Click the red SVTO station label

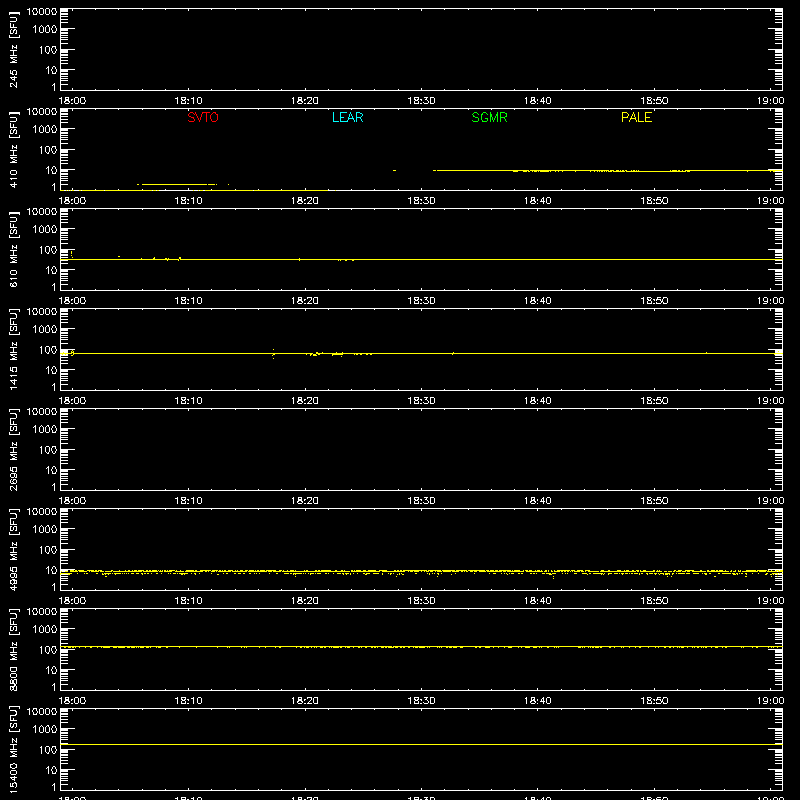click(x=203, y=117)
